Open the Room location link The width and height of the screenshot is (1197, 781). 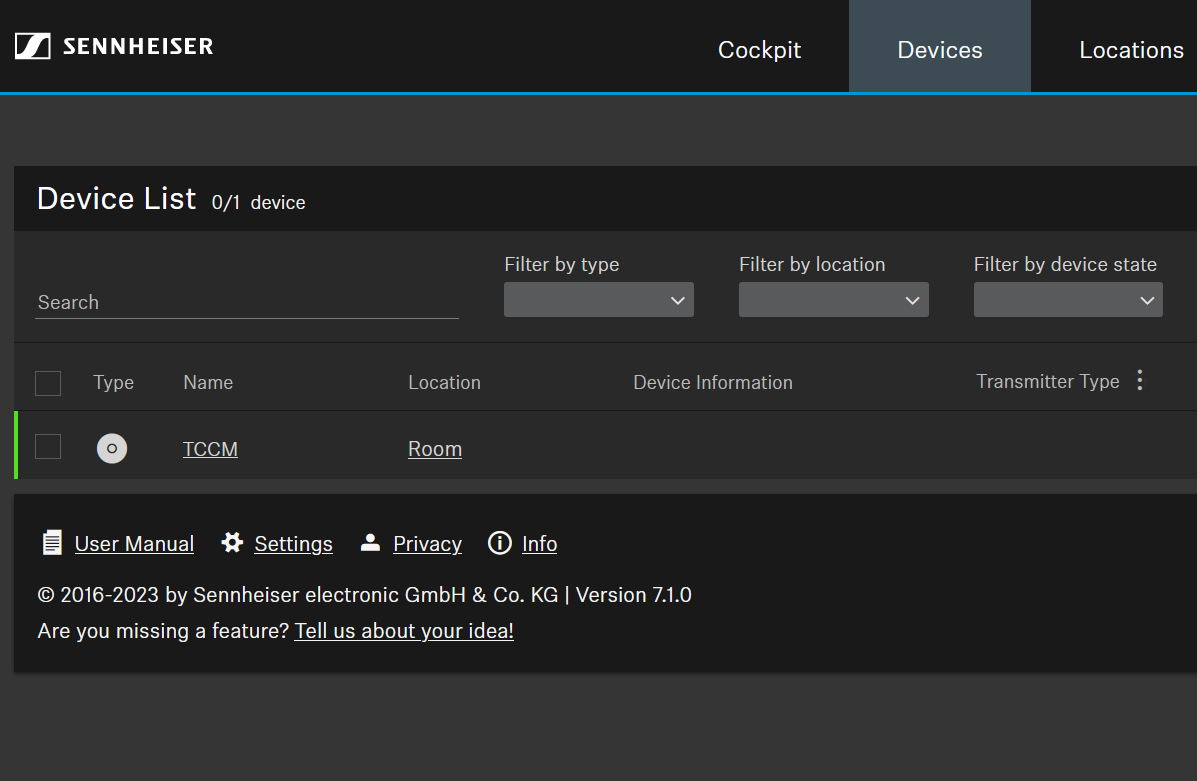click(434, 449)
